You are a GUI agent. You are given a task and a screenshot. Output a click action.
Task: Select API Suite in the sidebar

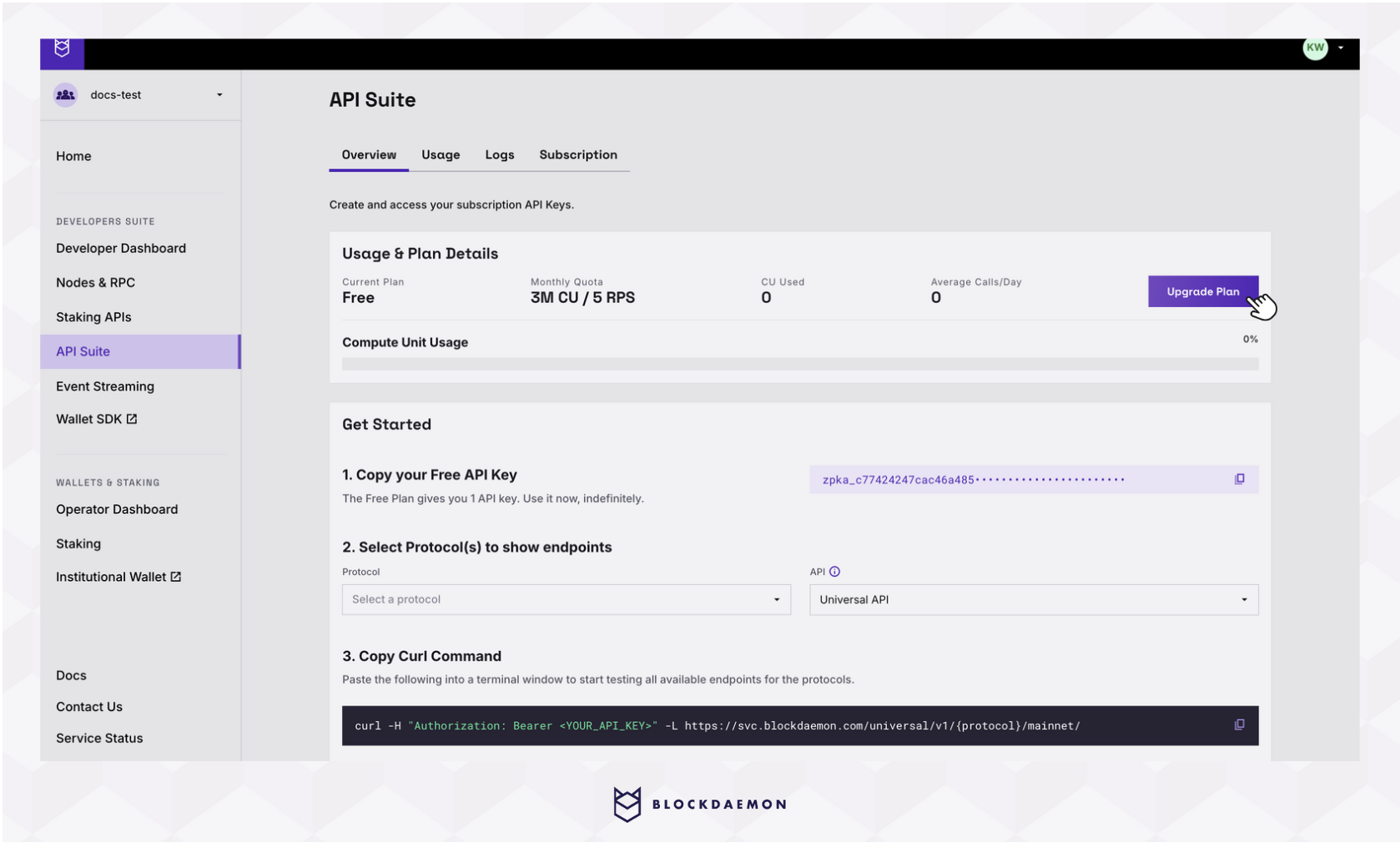click(140, 351)
